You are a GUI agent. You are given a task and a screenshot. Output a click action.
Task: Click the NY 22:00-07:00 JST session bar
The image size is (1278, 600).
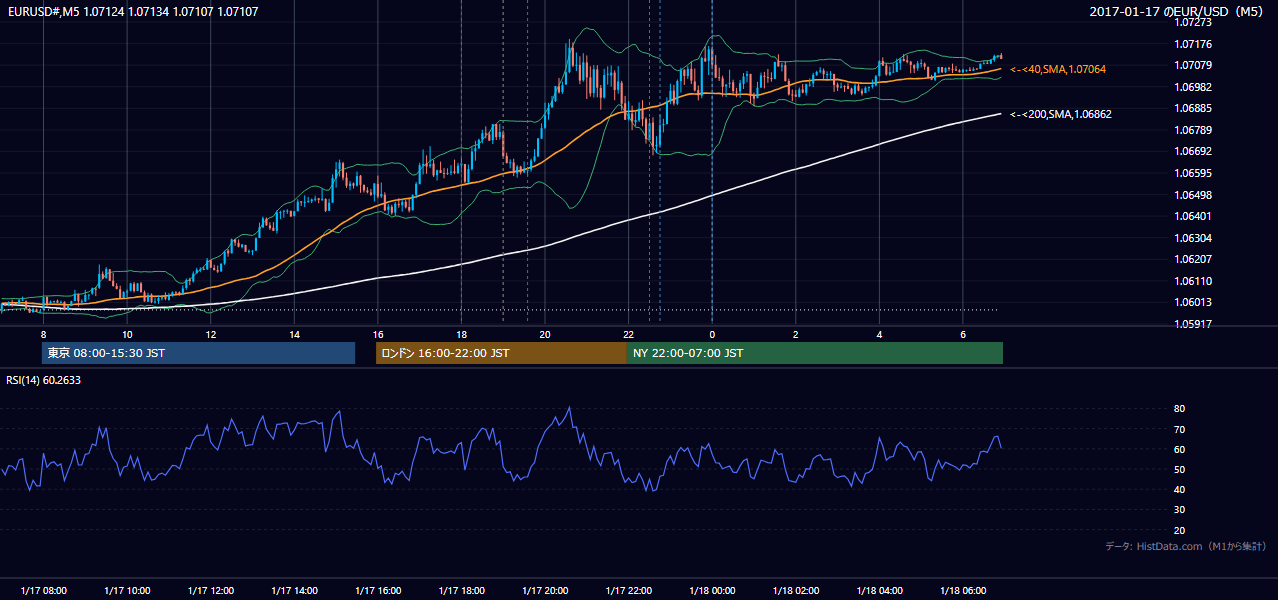(x=814, y=353)
